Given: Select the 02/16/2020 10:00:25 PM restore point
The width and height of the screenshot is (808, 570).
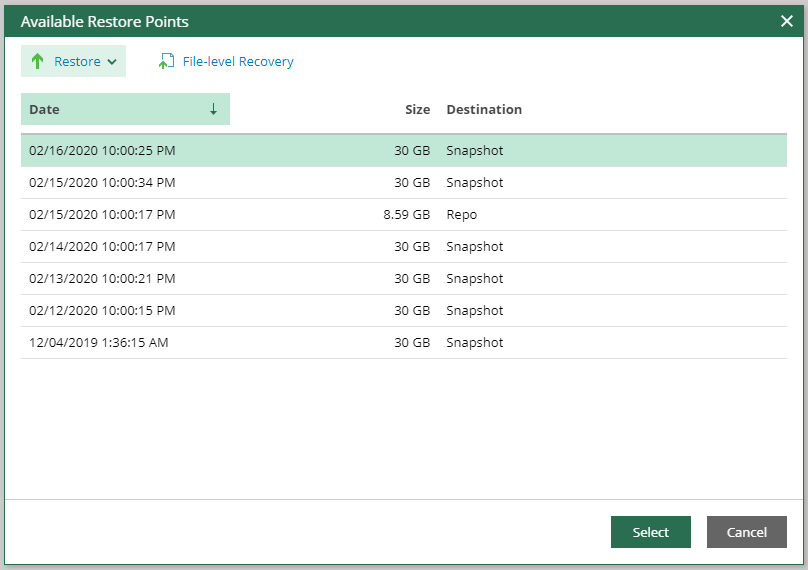Looking at the screenshot, I should 403,150.
